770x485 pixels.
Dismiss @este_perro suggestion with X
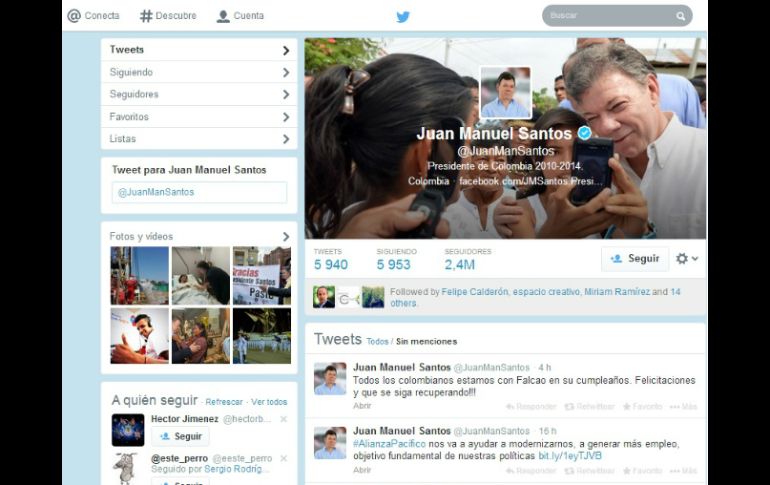283,458
